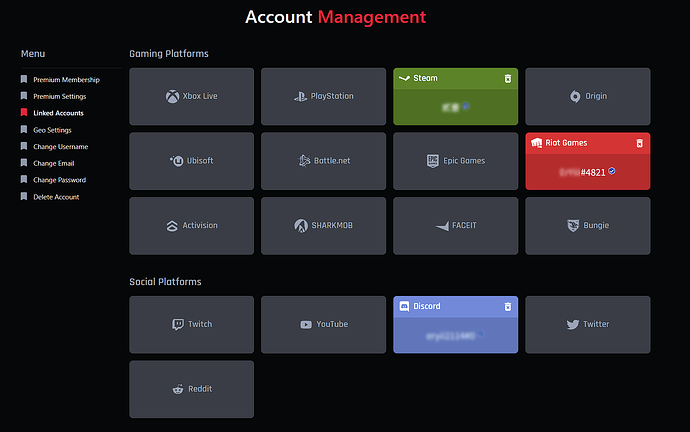Click the Twitter bird icon

coord(573,324)
